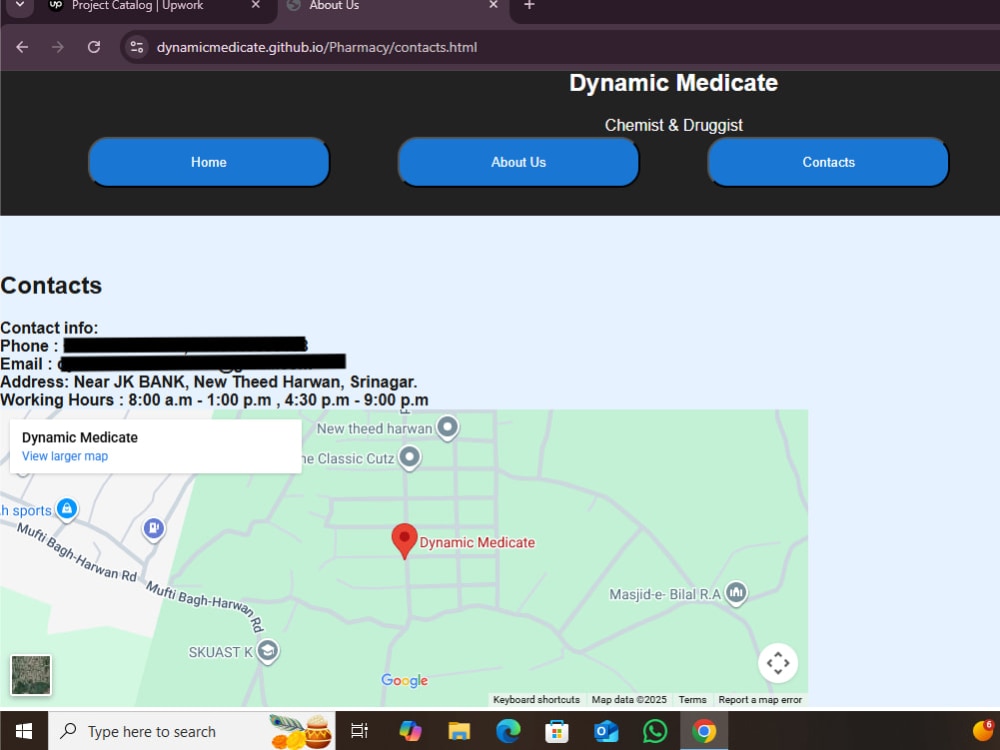This screenshot has width=1000, height=750.
Task: Open the Contacts navigation button
Action: (x=828, y=162)
